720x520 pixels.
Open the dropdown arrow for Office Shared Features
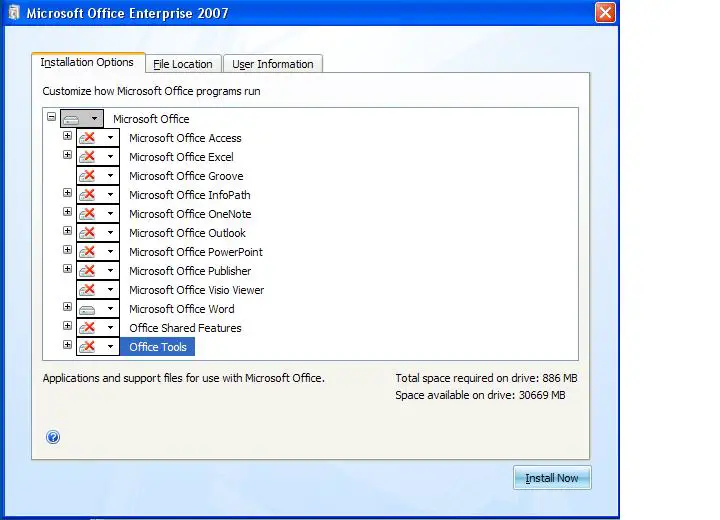(110, 328)
